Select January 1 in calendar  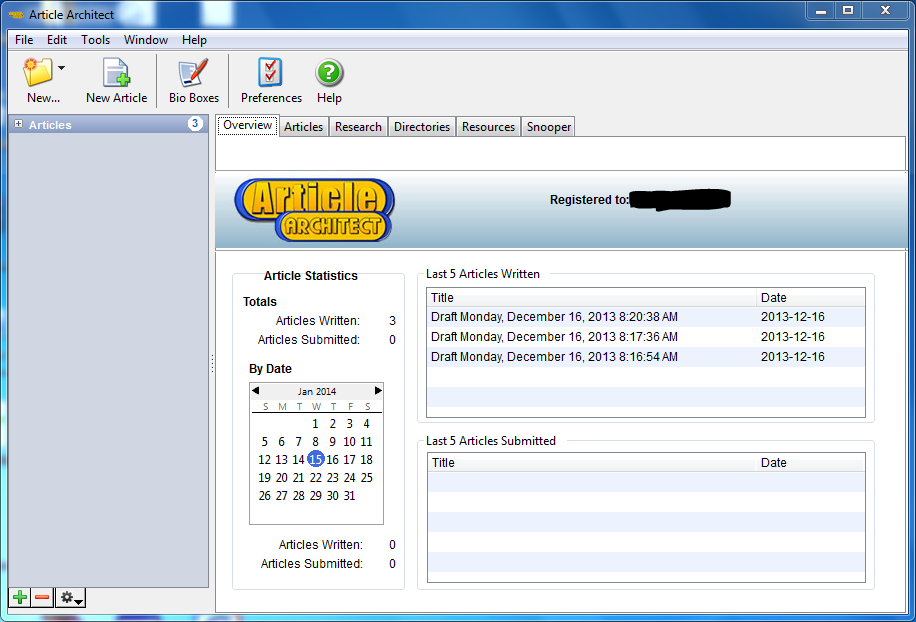tap(315, 423)
